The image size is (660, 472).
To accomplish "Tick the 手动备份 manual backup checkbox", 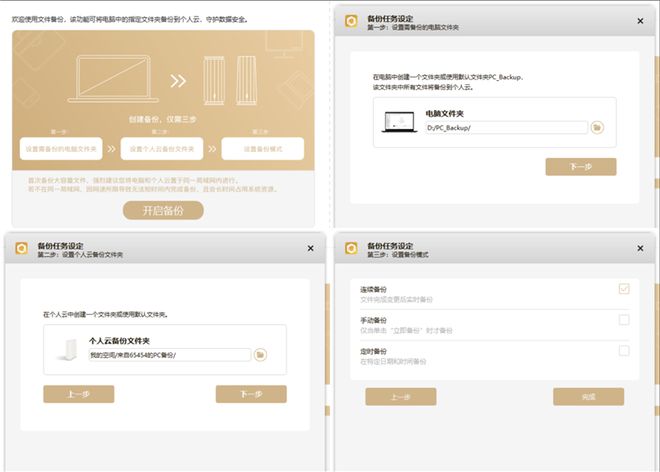I will click(x=624, y=320).
